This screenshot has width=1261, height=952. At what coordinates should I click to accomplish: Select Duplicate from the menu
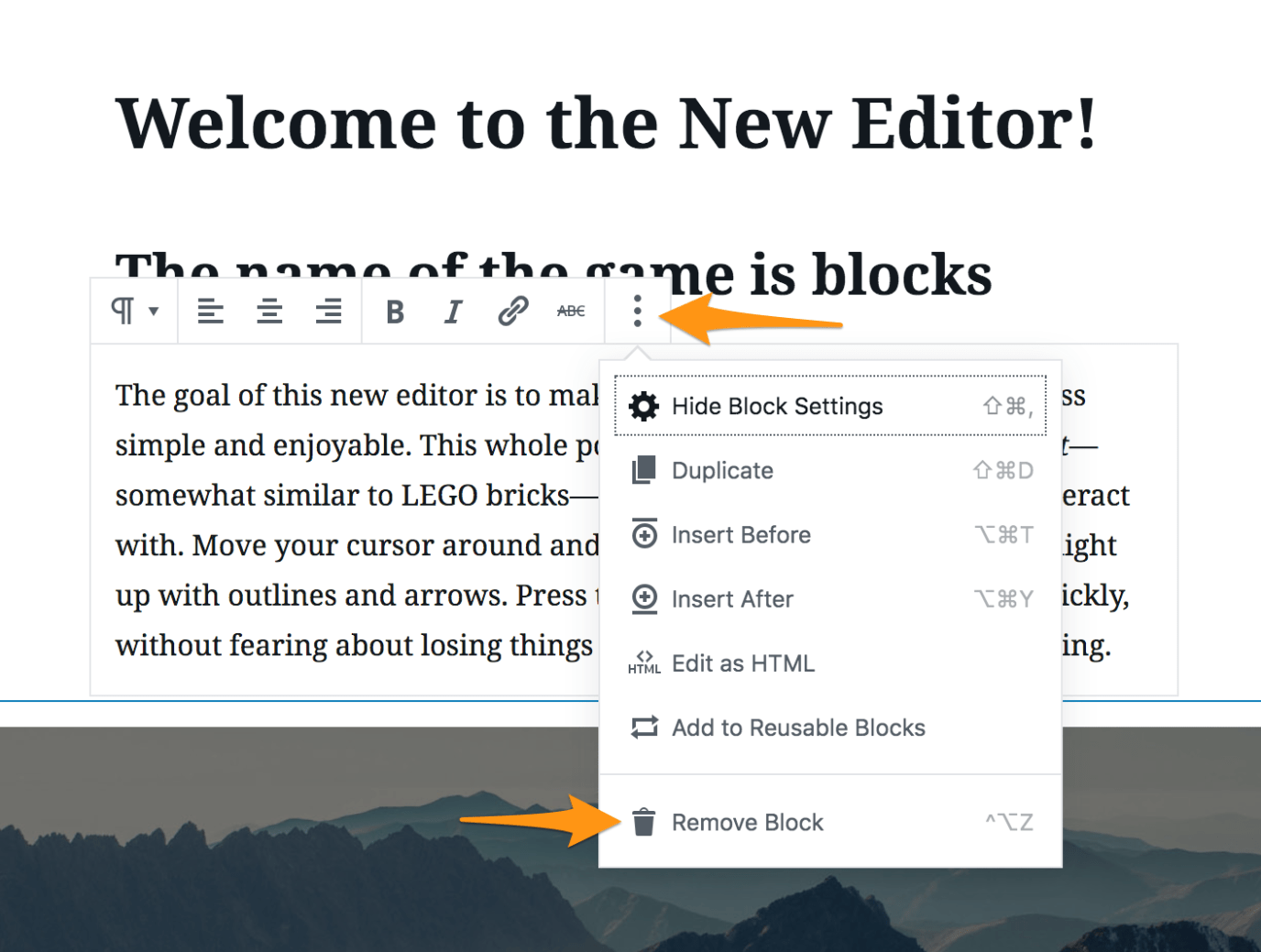click(723, 470)
